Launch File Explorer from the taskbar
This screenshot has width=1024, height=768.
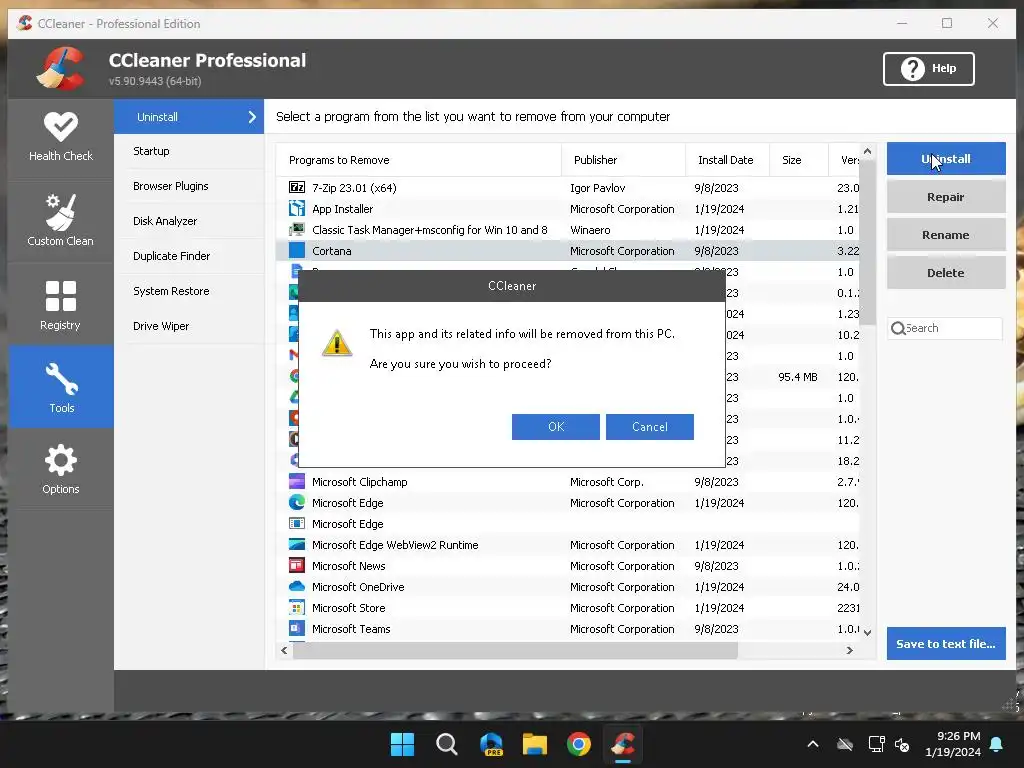coord(535,744)
